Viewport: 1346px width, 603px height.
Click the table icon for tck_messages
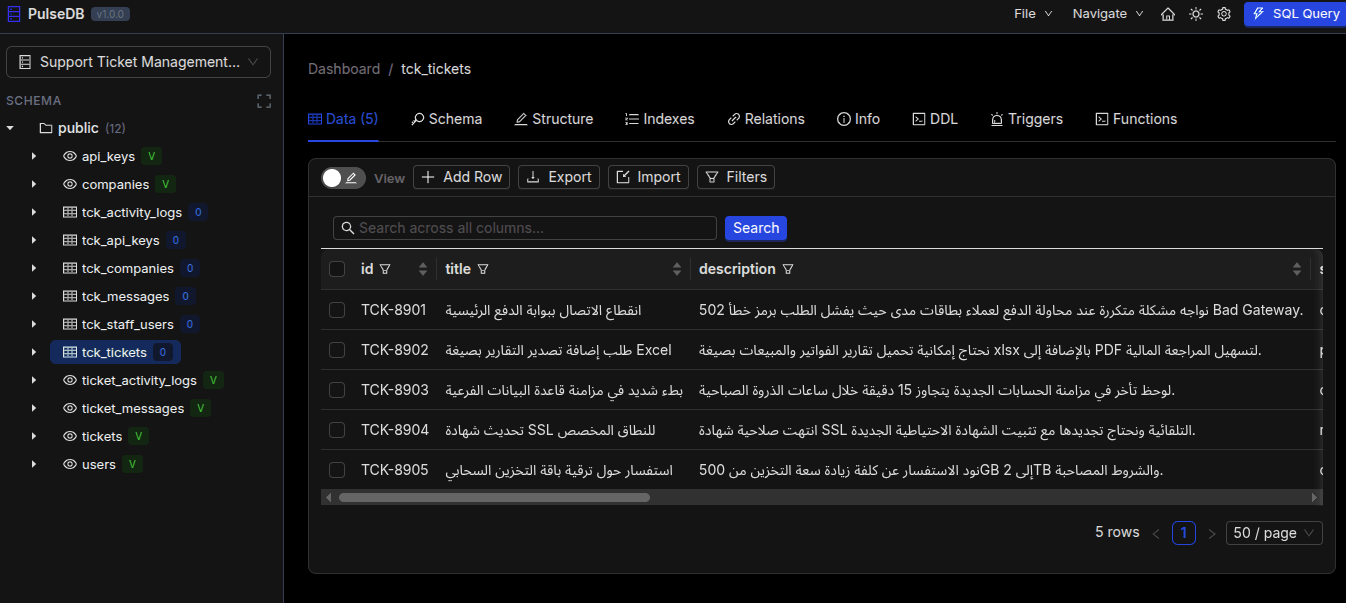(x=70, y=296)
